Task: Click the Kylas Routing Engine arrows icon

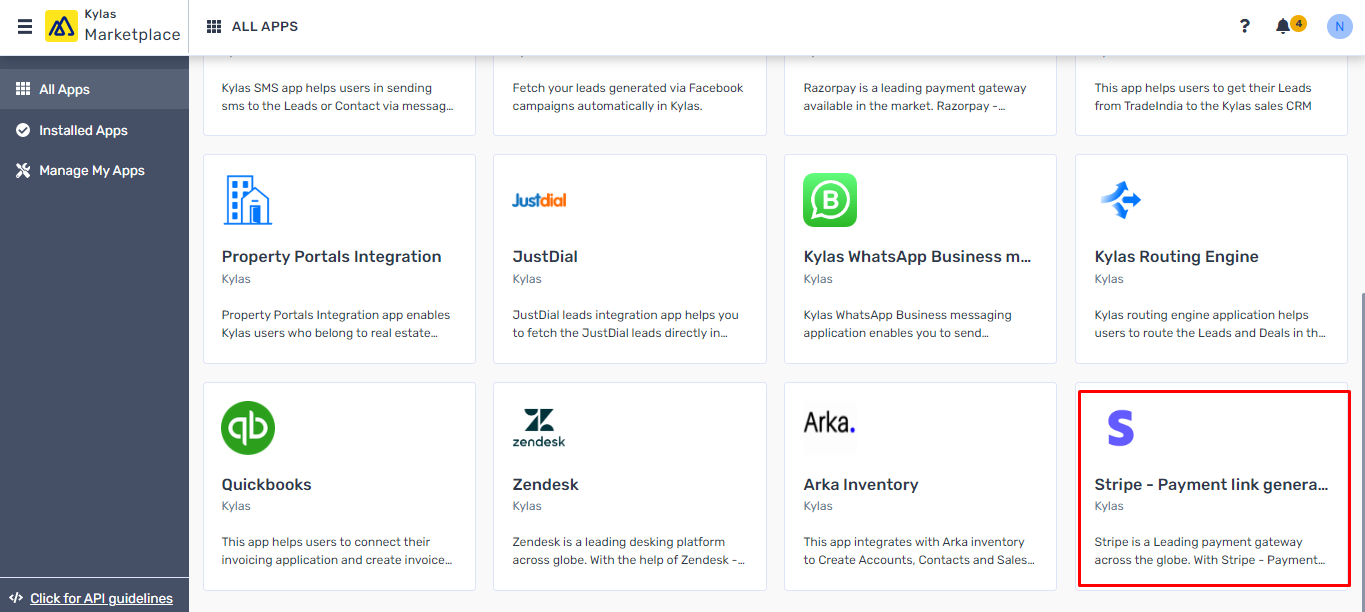Action: [x=1121, y=200]
